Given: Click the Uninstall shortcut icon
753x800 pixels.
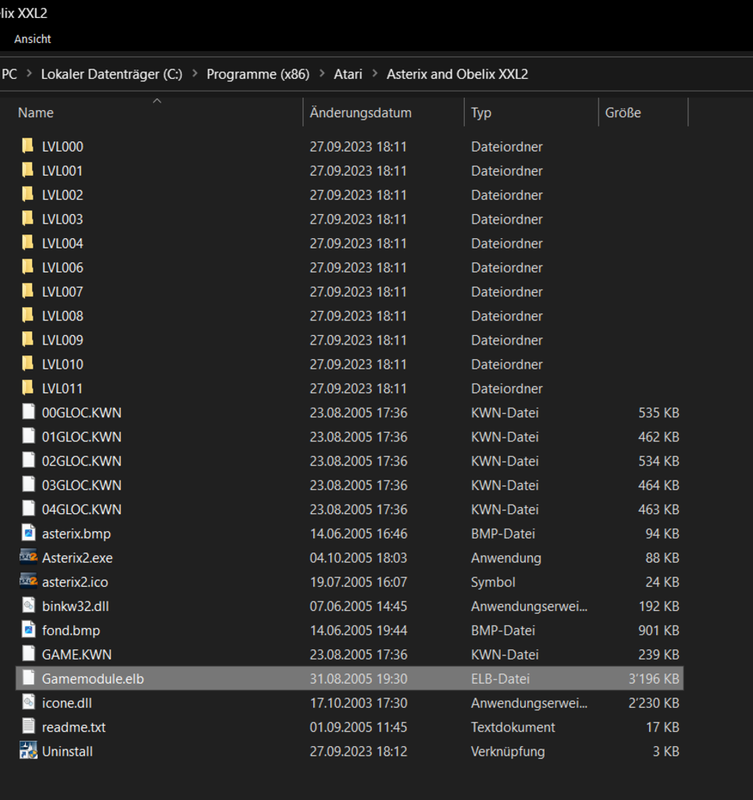Looking at the screenshot, I should (29, 751).
